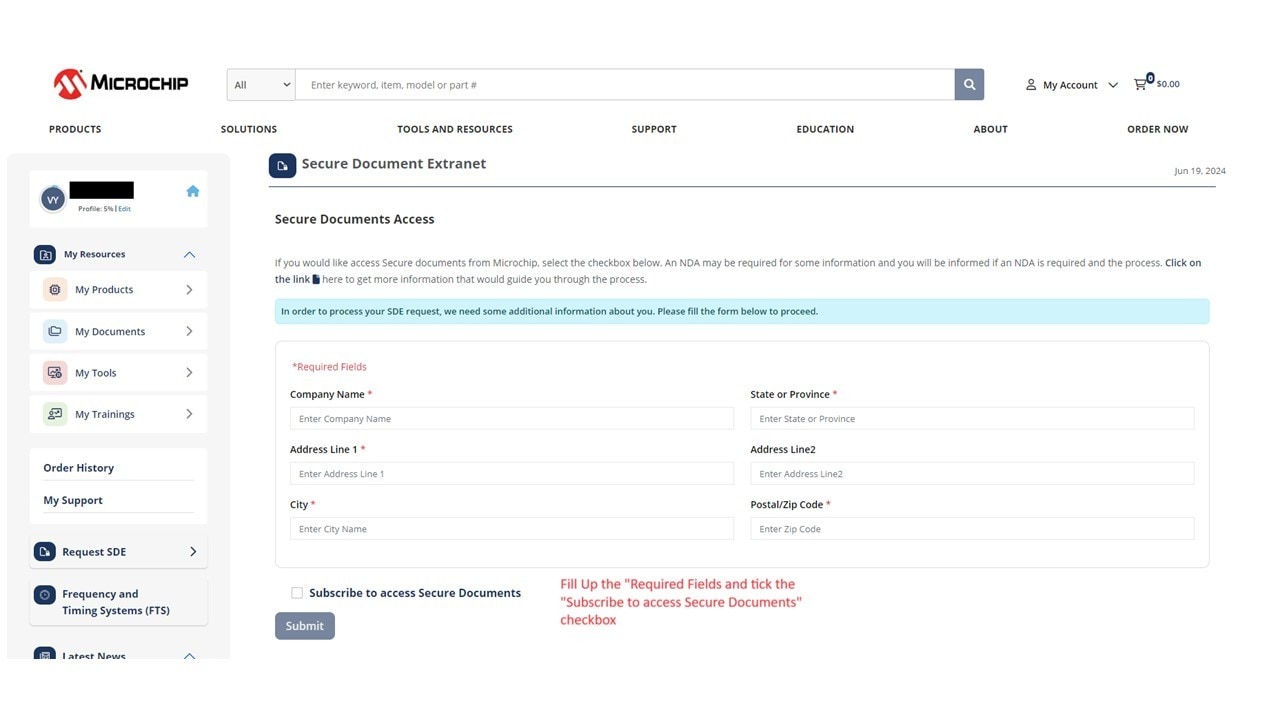
Task: Click the My Account person icon
Action: pyautogui.click(x=1031, y=85)
